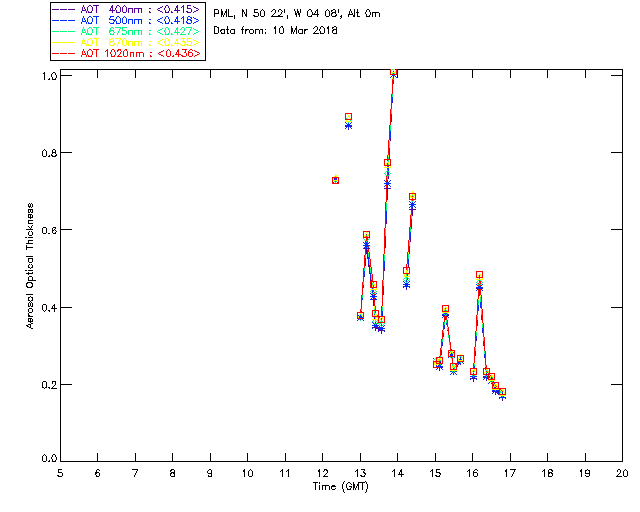
Task: Click the AOT 870nm legend entry
Action: [x=126, y=42]
